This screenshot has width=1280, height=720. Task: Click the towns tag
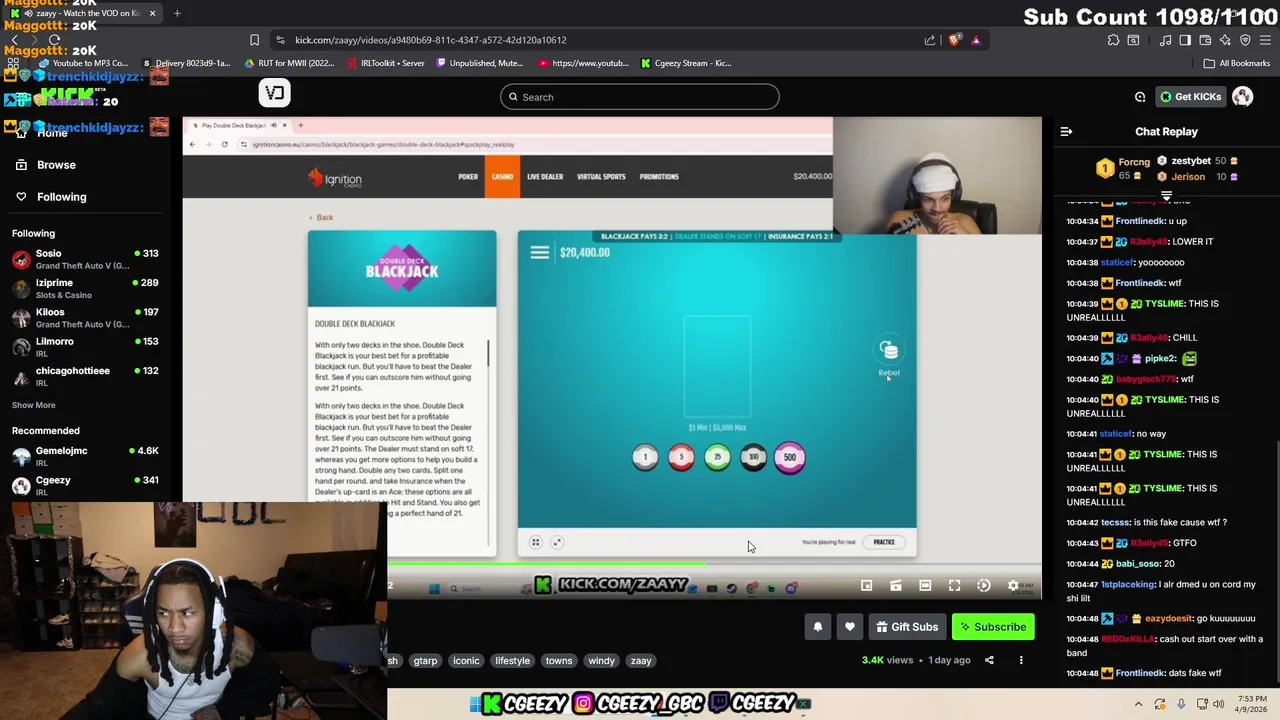click(558, 661)
